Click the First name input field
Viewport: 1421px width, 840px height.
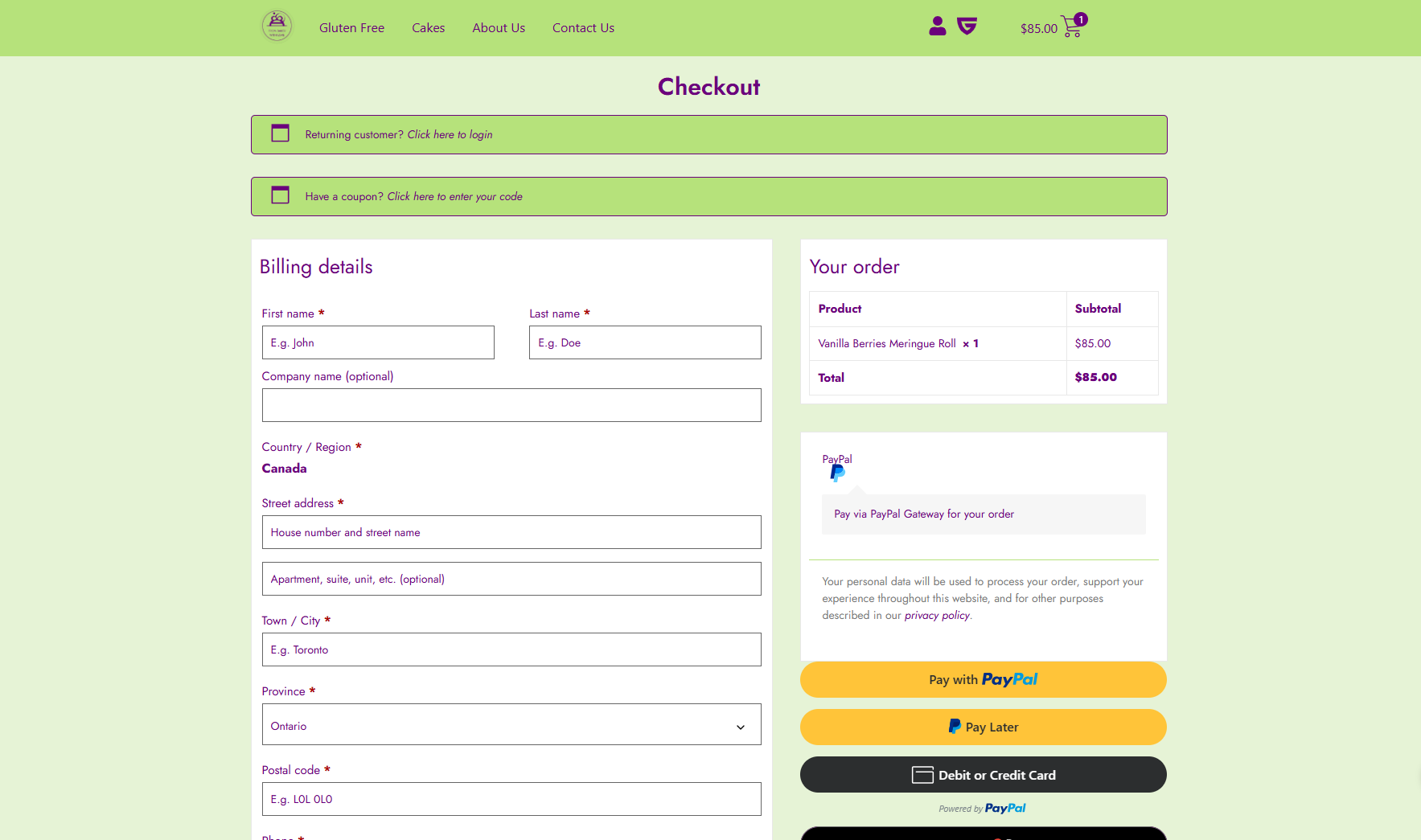coord(378,342)
